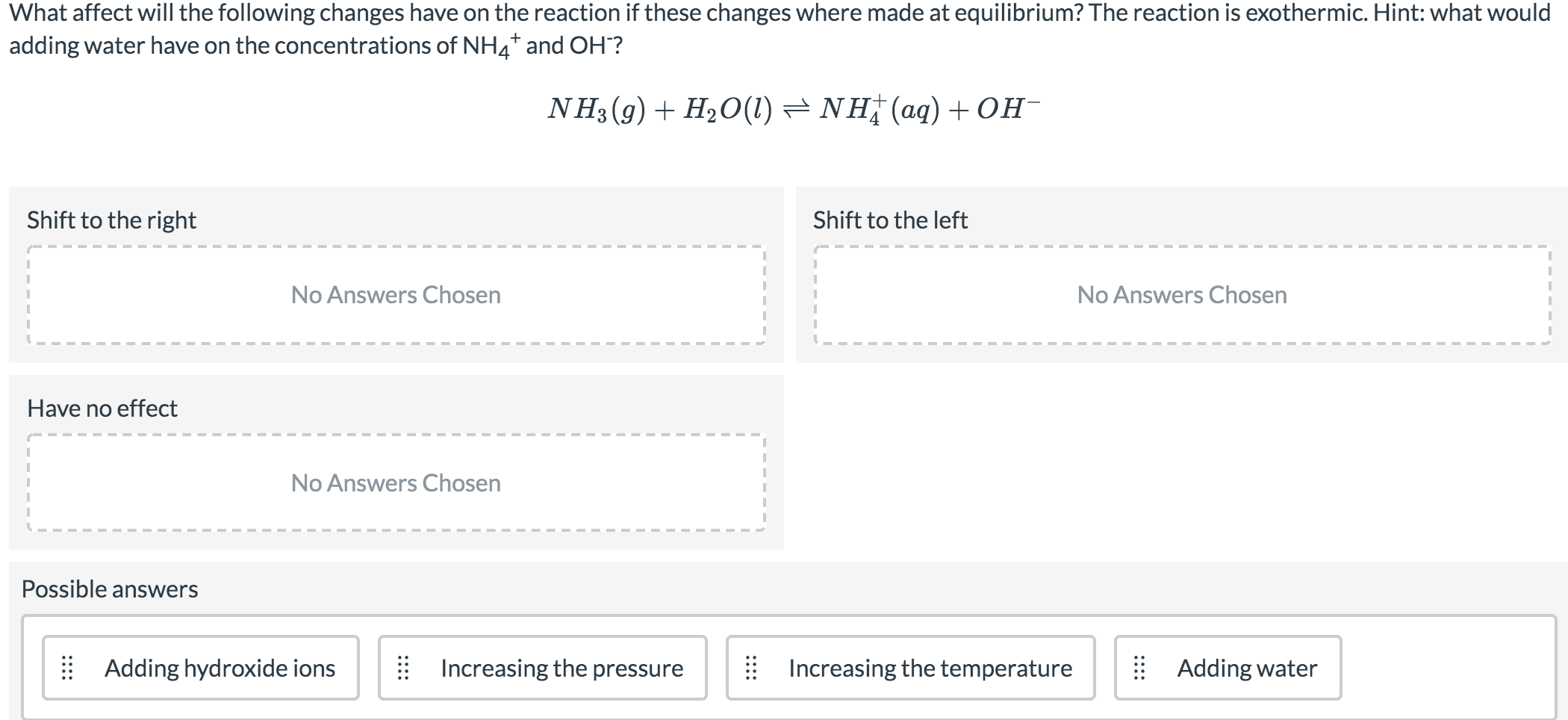
Task: Click the drag handle on Increasing the temperature
Action: [x=752, y=668]
